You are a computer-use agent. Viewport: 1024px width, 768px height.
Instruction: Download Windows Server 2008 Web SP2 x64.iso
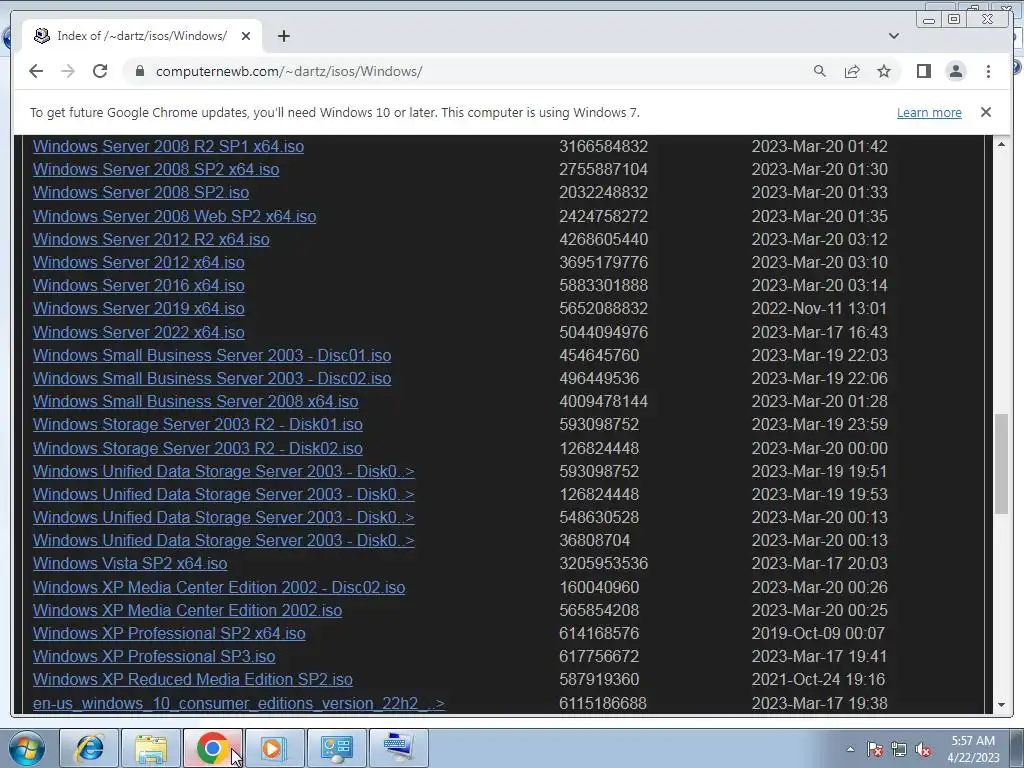174,216
